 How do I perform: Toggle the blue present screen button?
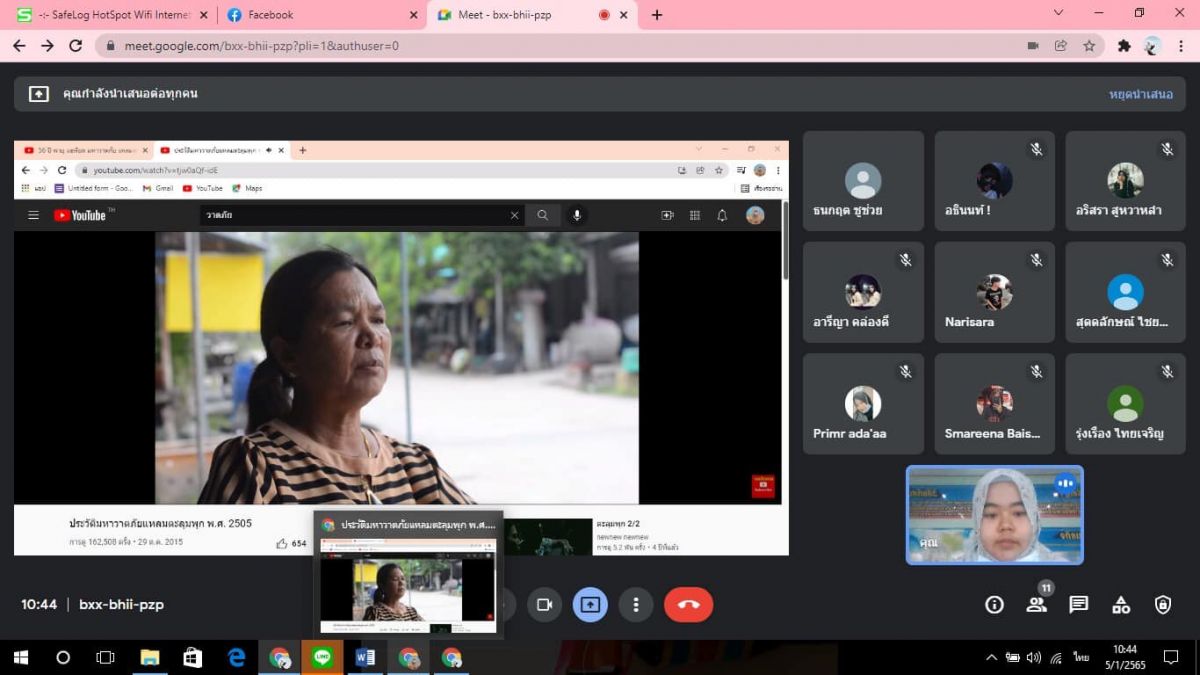click(x=590, y=604)
